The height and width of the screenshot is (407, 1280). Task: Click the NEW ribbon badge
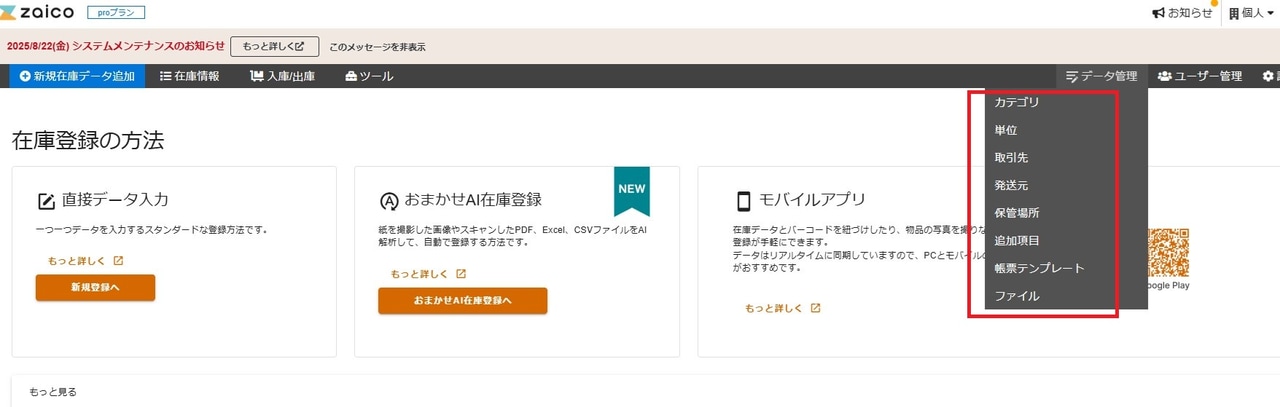point(632,191)
